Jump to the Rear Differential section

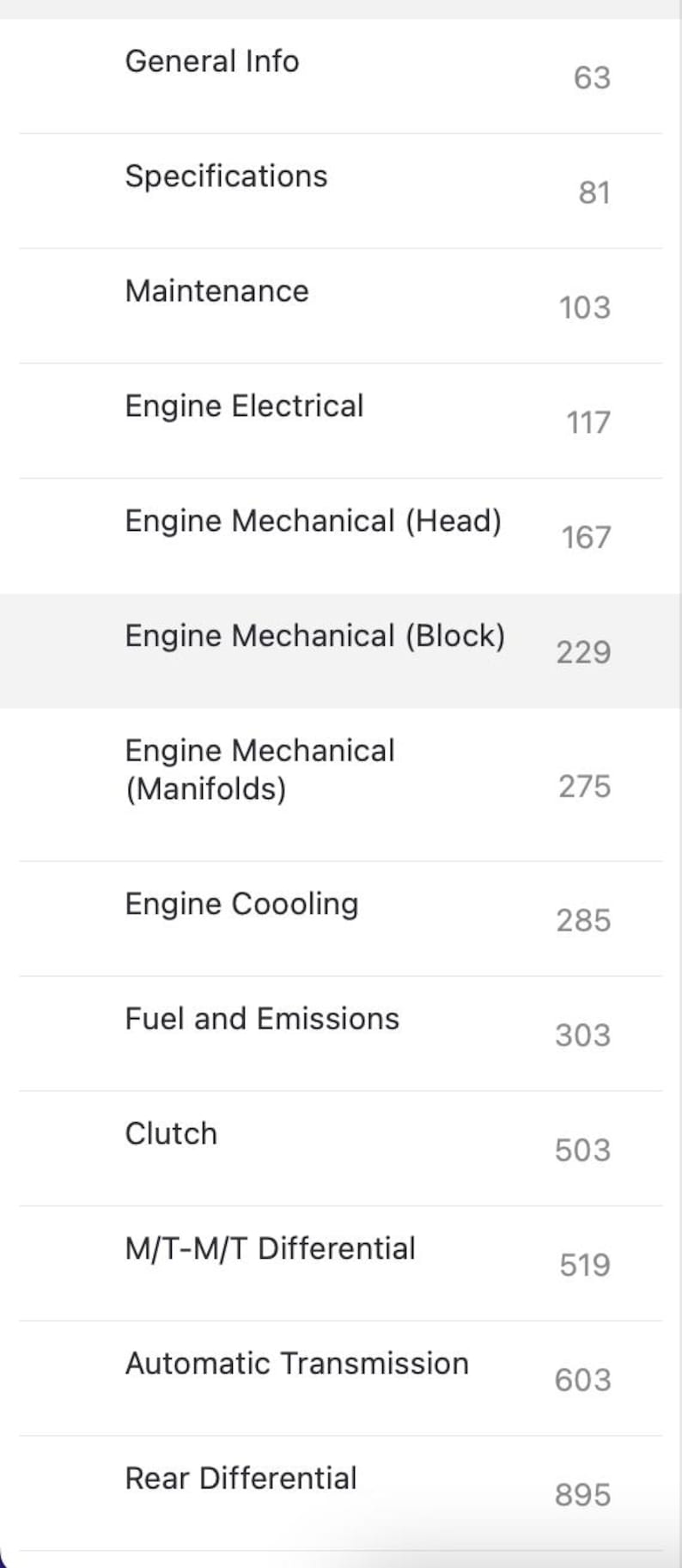(x=241, y=1479)
